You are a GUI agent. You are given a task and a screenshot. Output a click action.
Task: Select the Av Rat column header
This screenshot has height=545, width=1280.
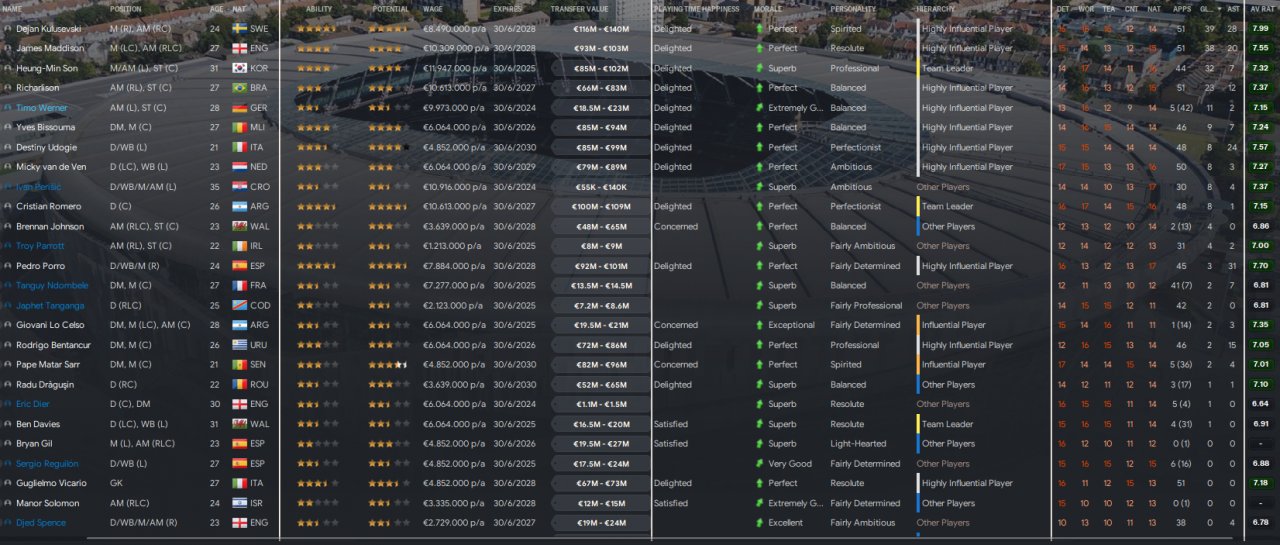click(x=1261, y=9)
